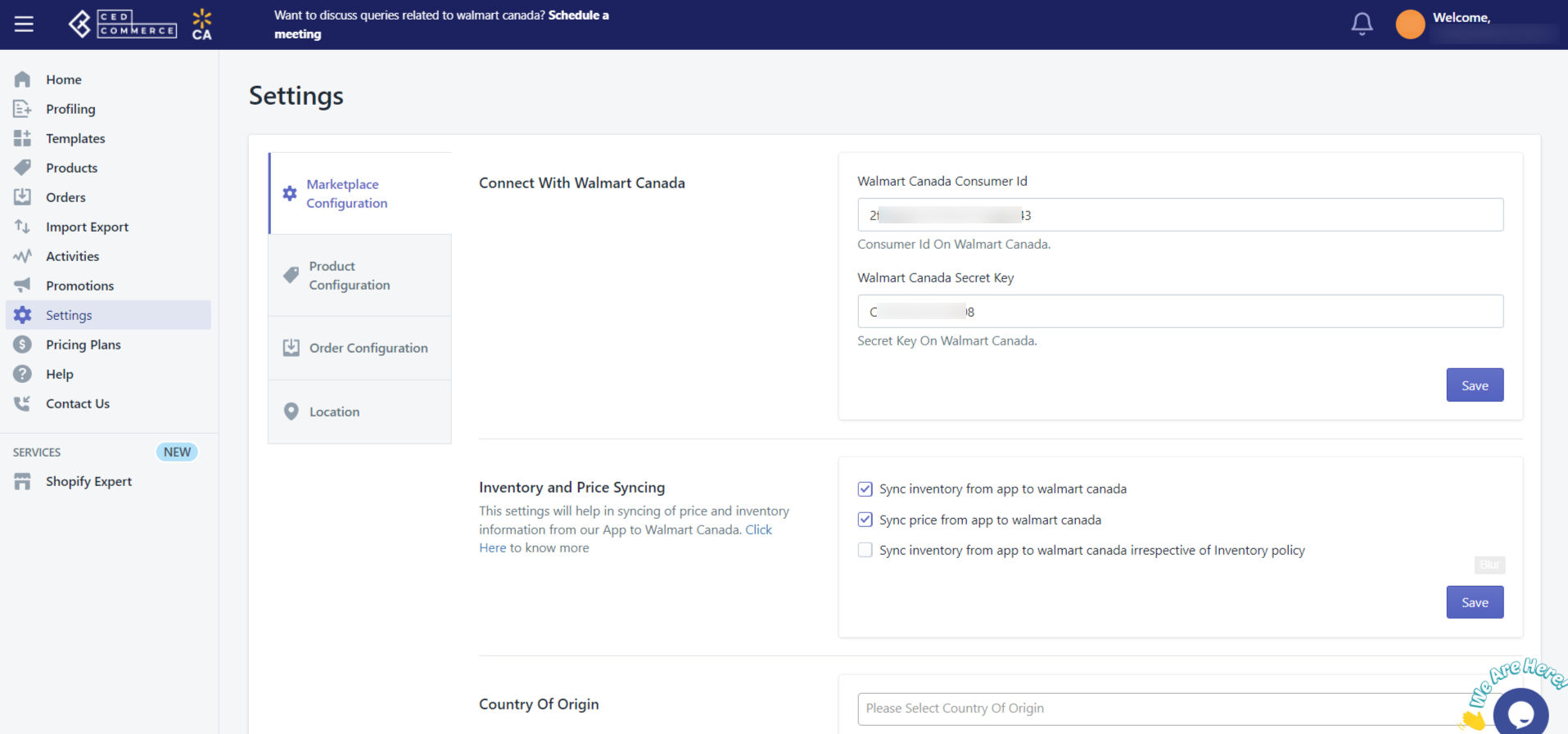This screenshot has height=734, width=1568.
Task: Click the Welcome user text
Action: 1462,17
